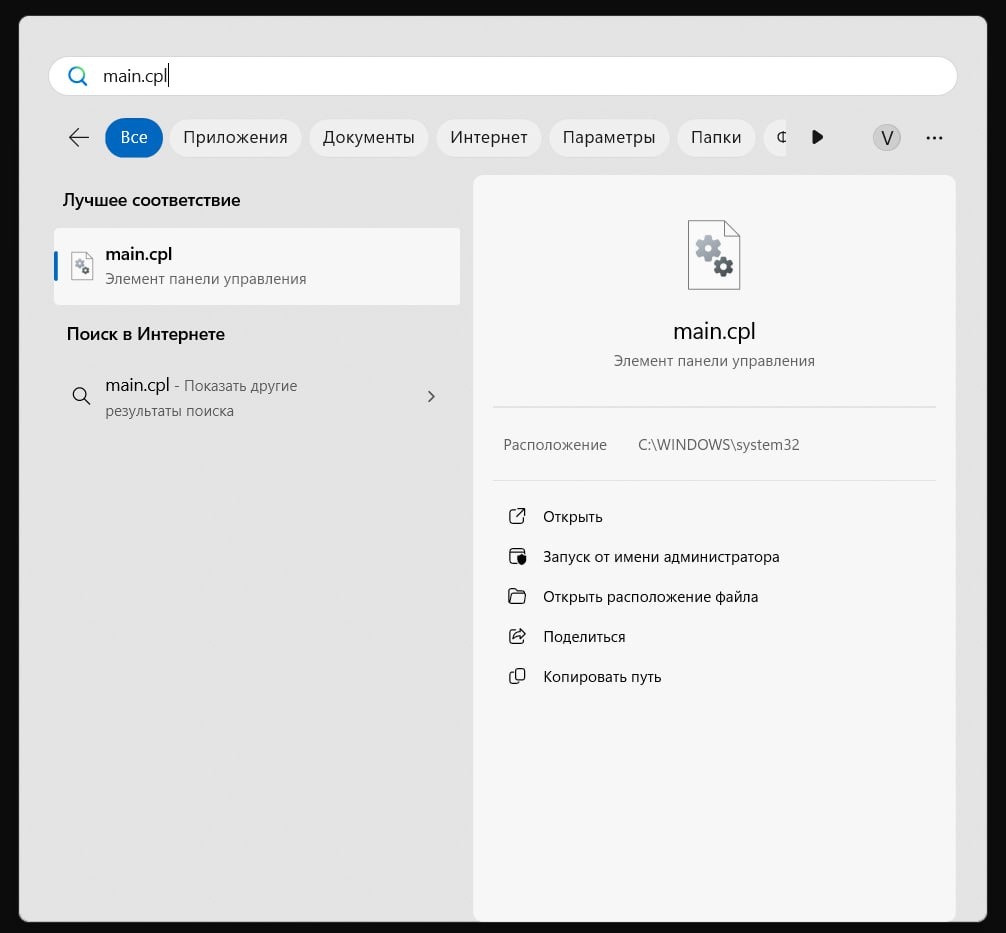
Task: Click the share icon next to Поделиться
Action: (x=517, y=636)
